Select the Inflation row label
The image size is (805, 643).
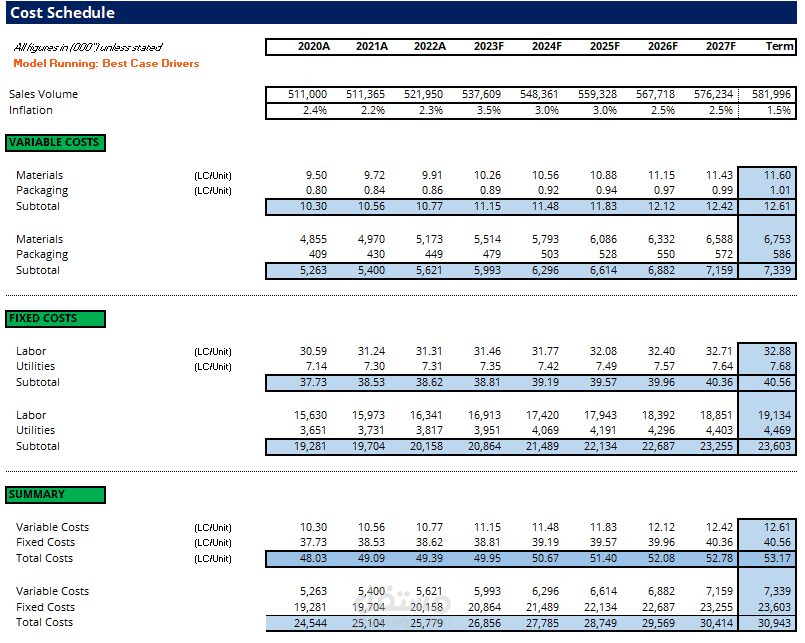[x=30, y=110]
